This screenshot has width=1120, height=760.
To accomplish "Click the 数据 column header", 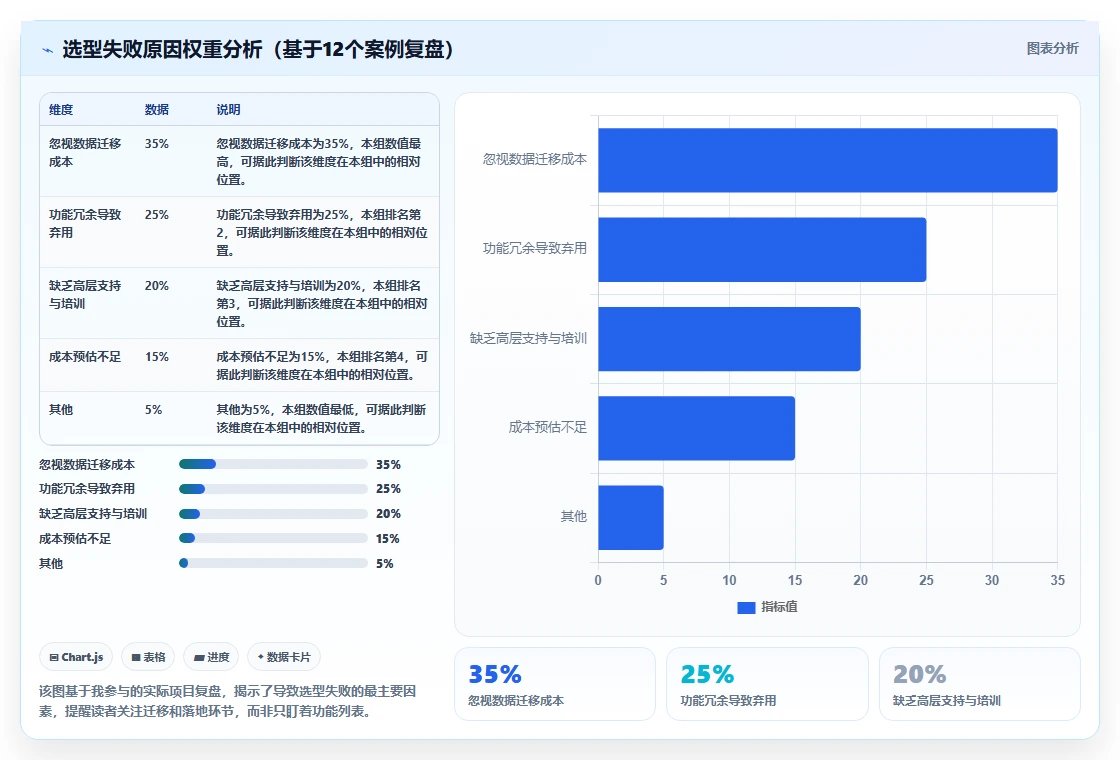I will pos(156,110).
